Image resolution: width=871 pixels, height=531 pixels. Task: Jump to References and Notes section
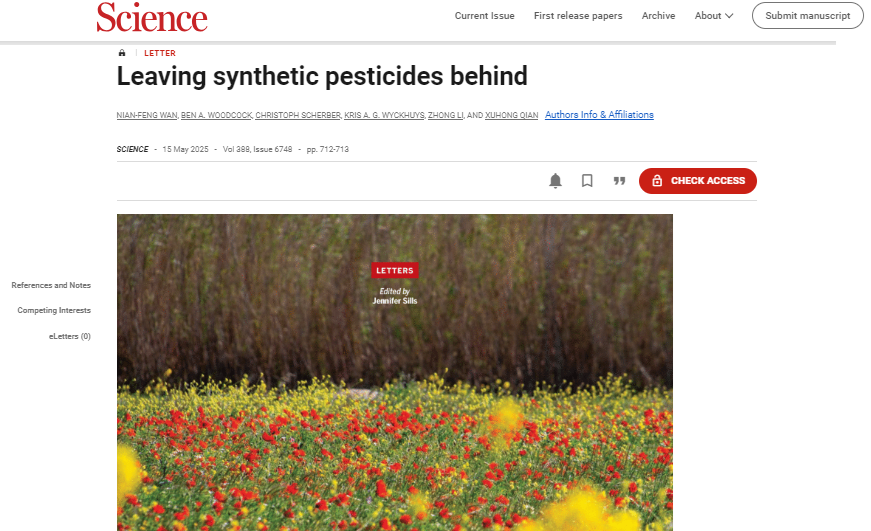(x=51, y=285)
